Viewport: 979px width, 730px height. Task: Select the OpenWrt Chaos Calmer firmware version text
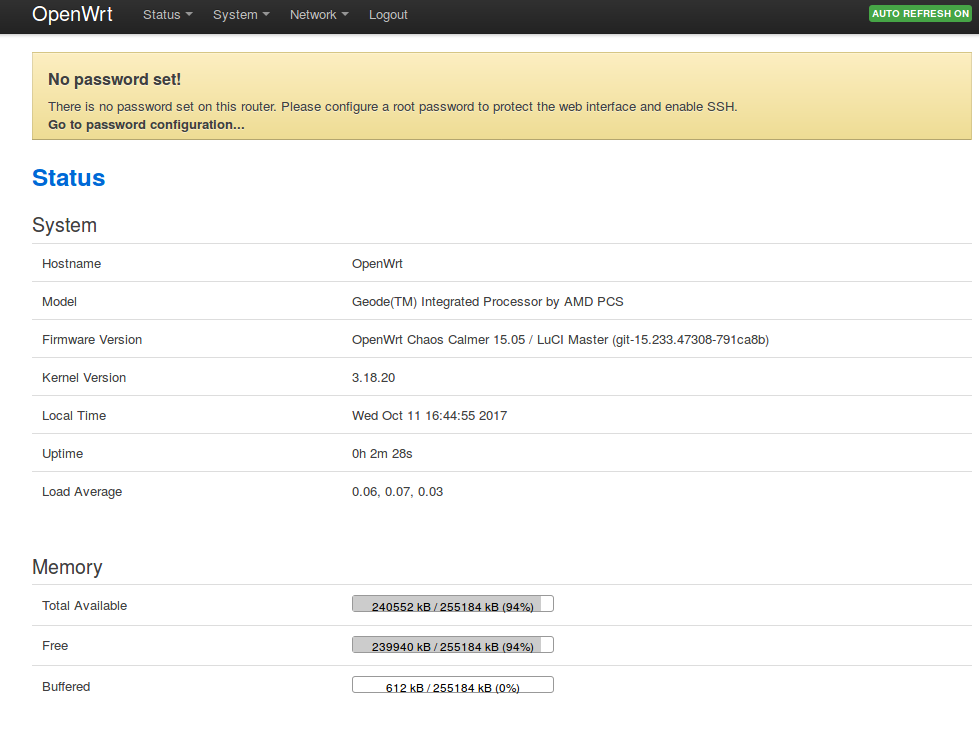[560, 340]
